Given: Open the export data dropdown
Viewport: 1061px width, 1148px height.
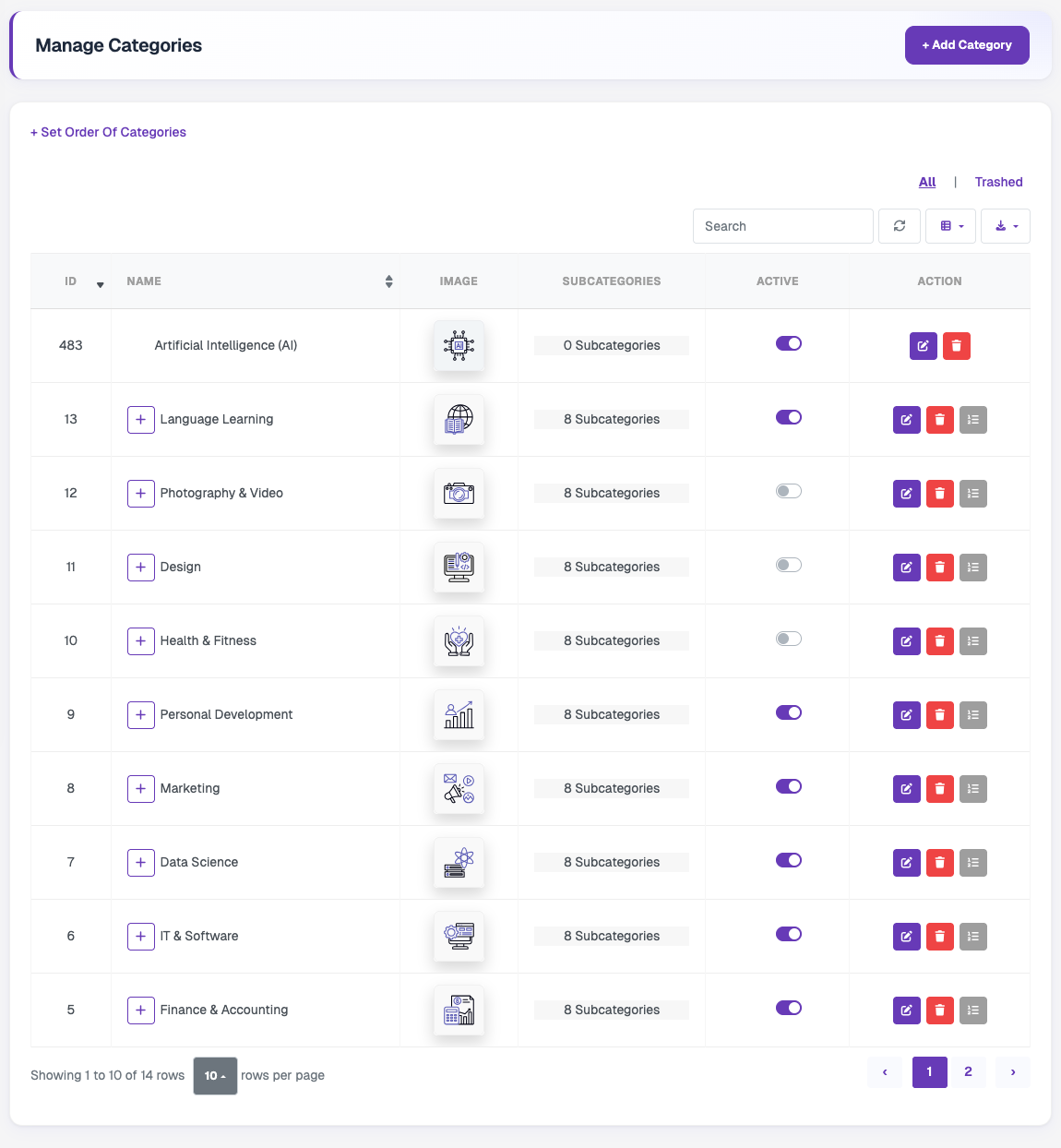Looking at the screenshot, I should coord(1006,226).
